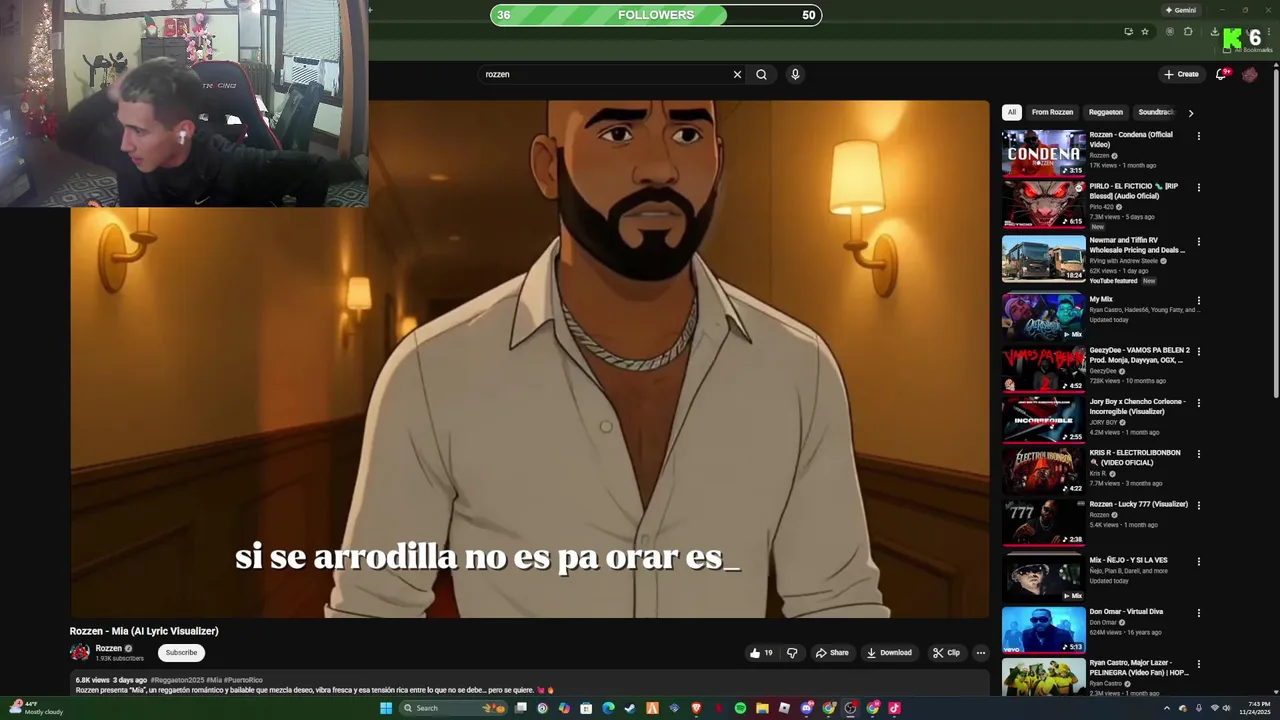Subscribe to the Rozzen channel

click(181, 653)
